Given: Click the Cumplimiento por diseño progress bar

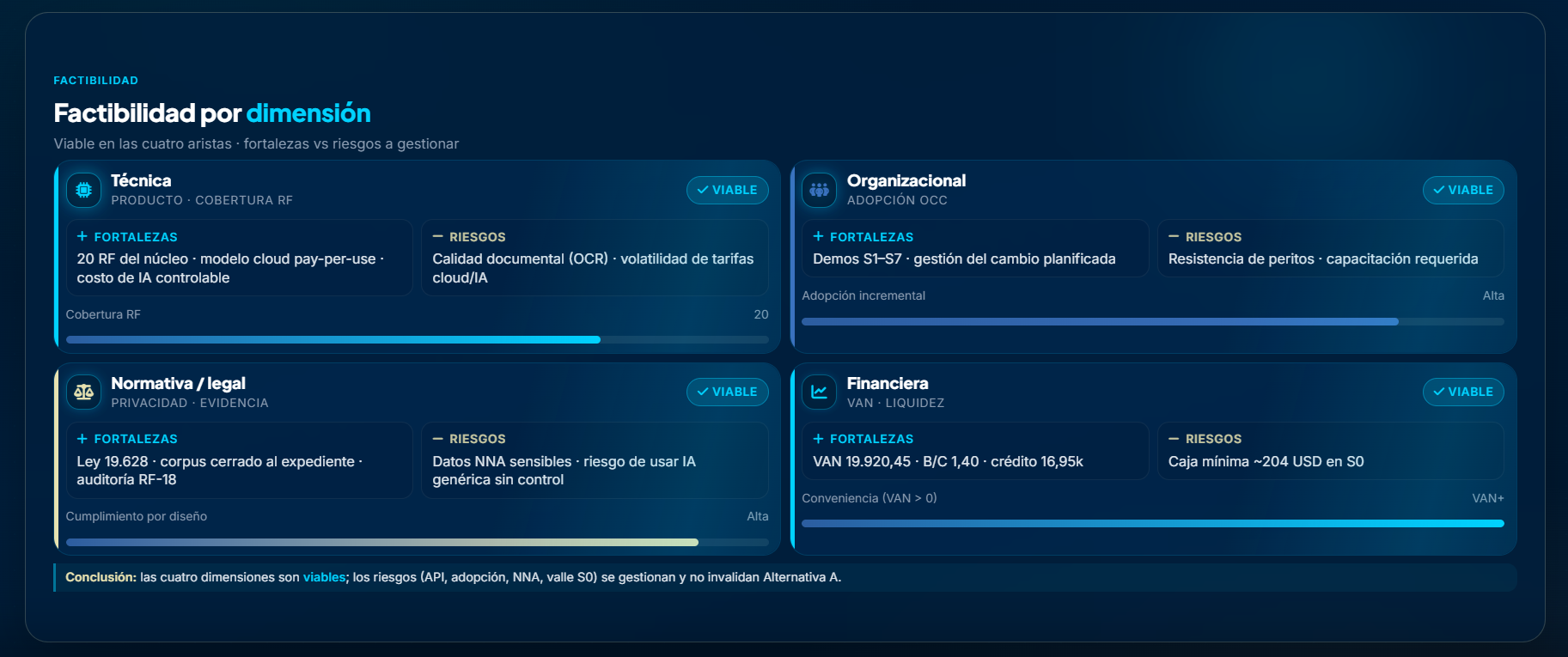Looking at the screenshot, I should pos(418,543).
